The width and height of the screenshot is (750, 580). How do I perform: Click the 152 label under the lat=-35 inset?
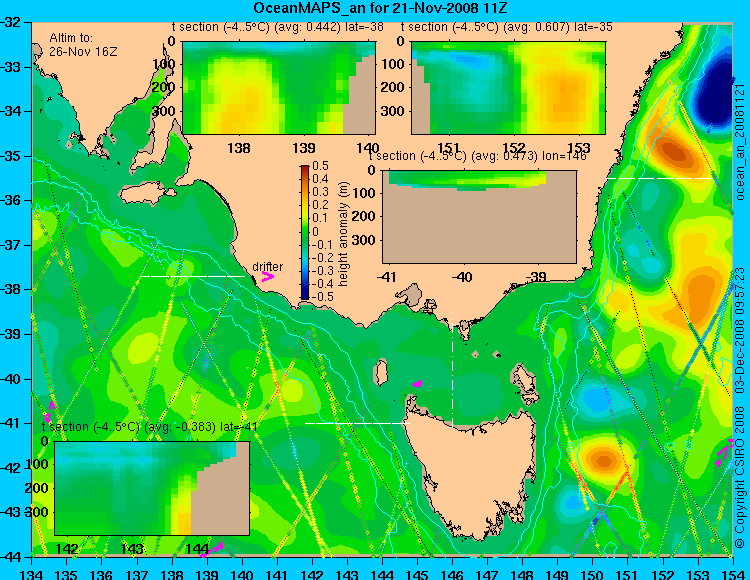point(514,148)
